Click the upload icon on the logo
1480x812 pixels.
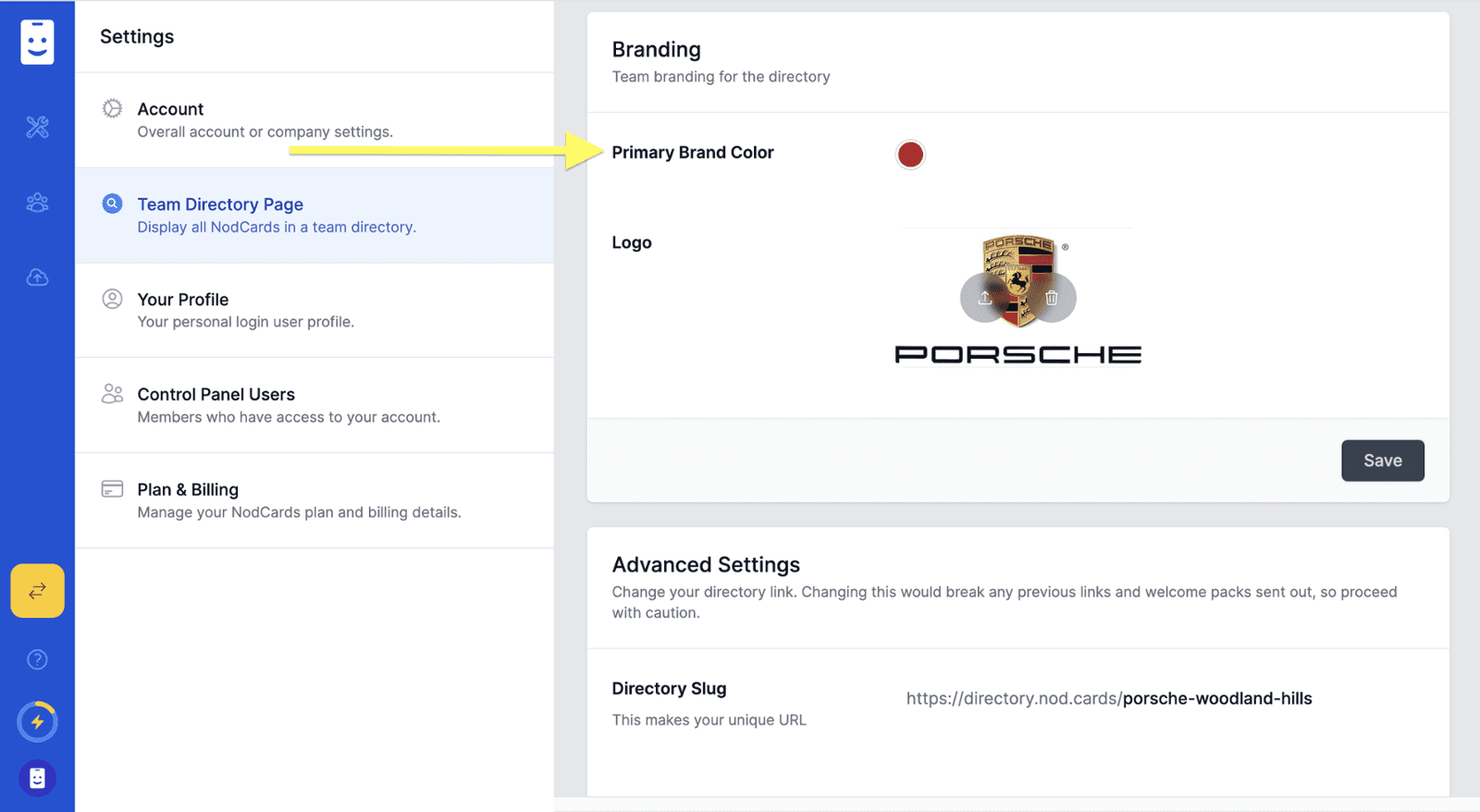[x=985, y=298]
